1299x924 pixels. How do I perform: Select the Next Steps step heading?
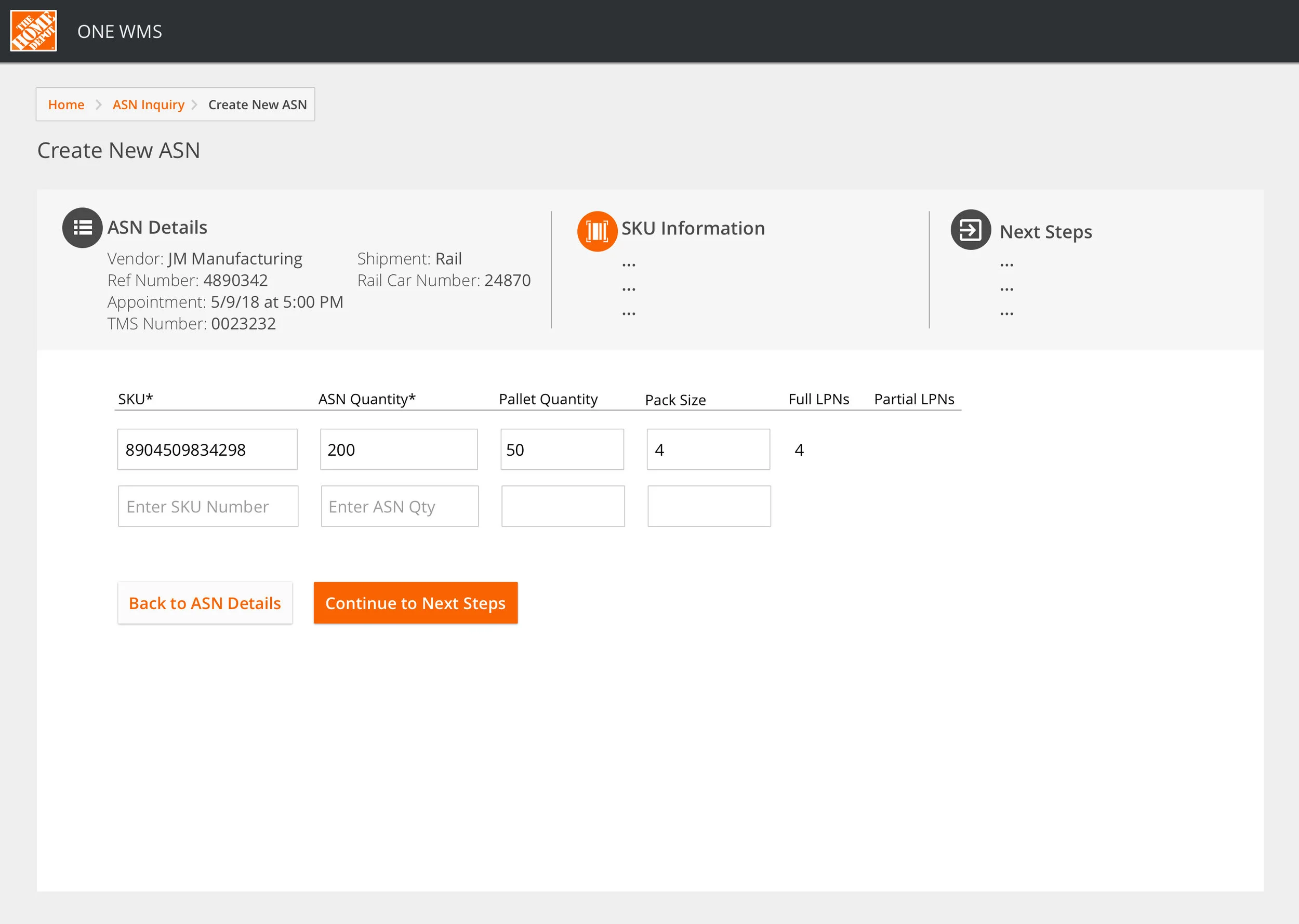pyautogui.click(x=1045, y=232)
